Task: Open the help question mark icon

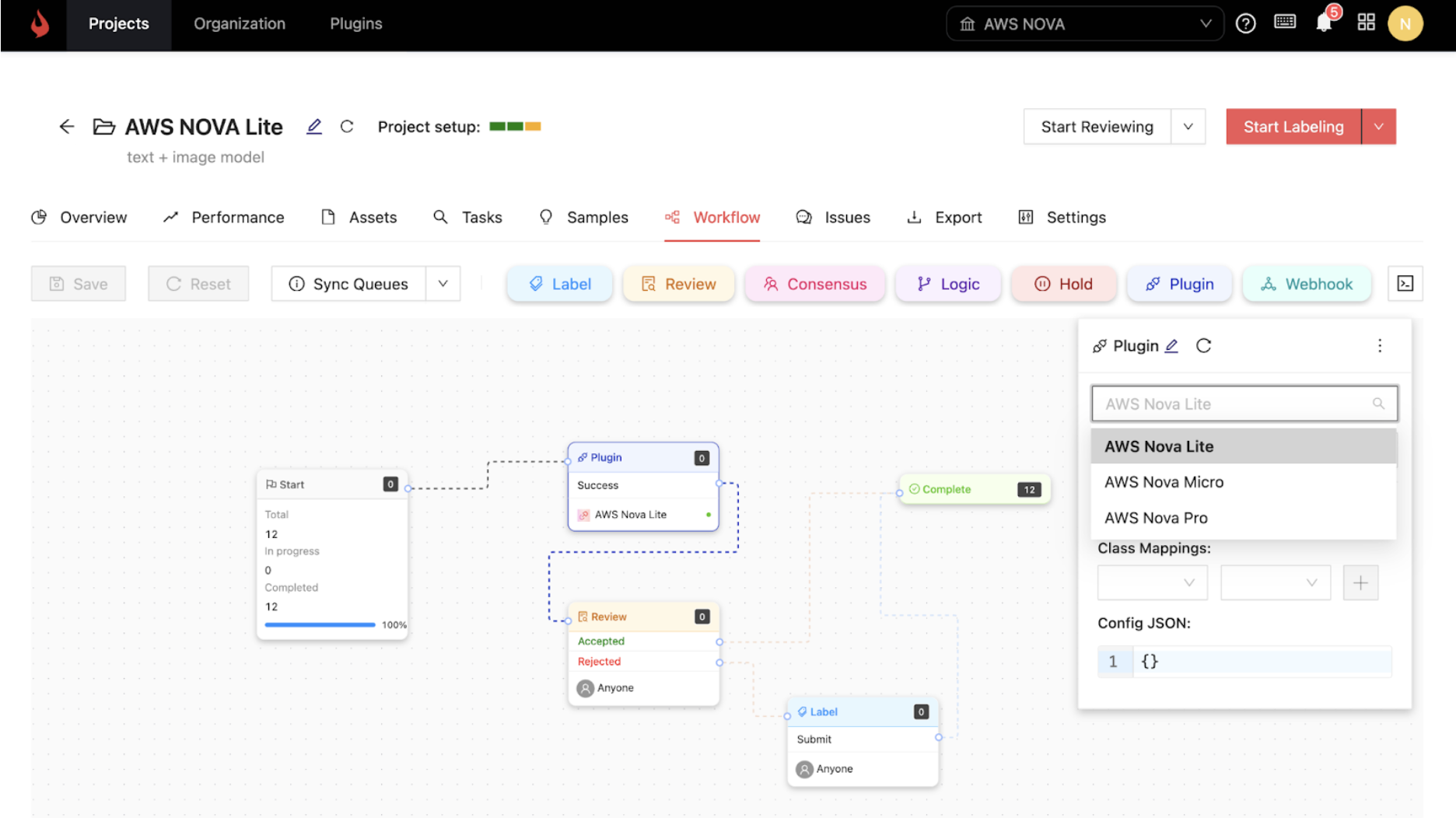Action: click(1245, 23)
